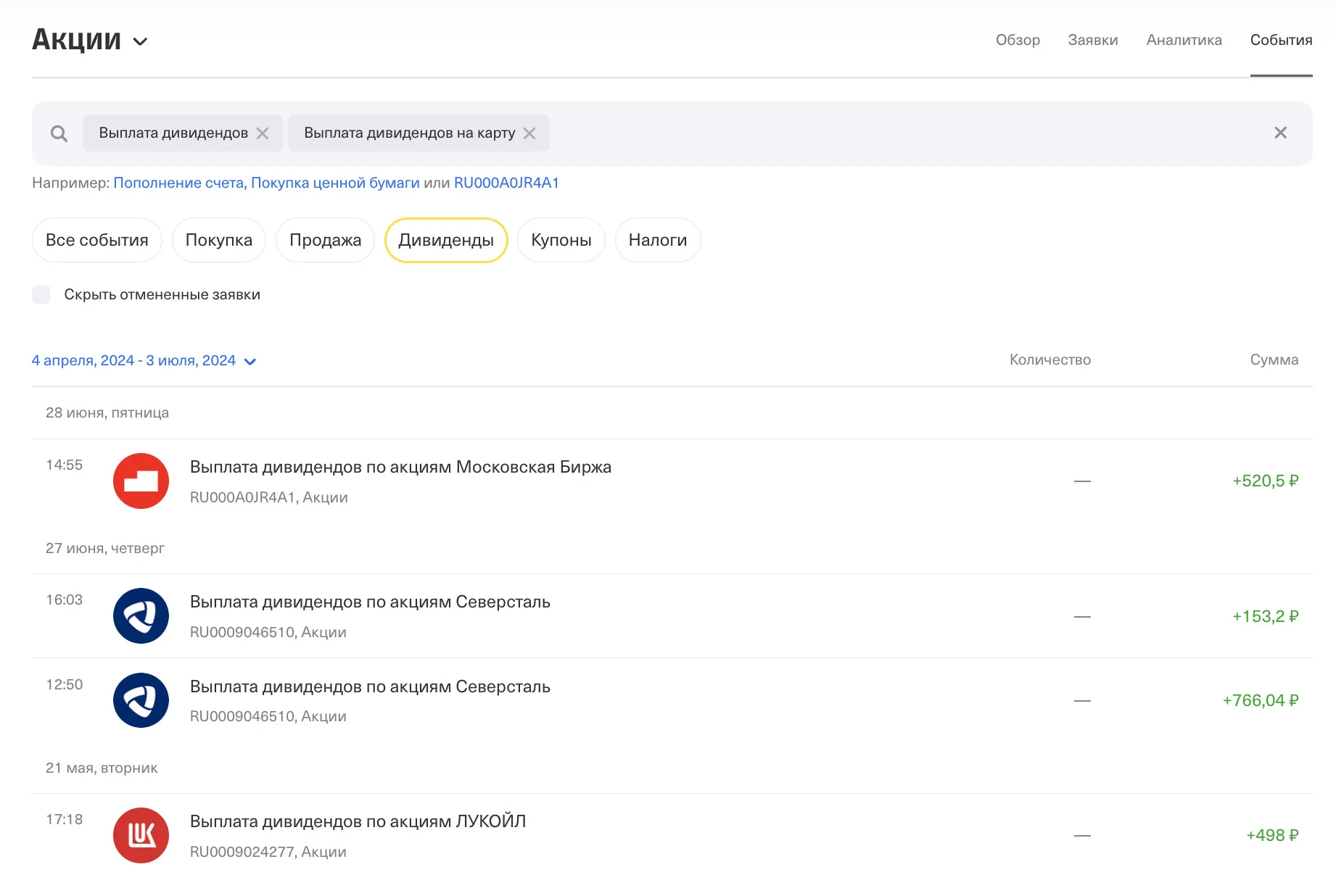Click the Северсталь logo at 16:03
Image resolution: width=1336 pixels, height=896 pixels.
[141, 615]
